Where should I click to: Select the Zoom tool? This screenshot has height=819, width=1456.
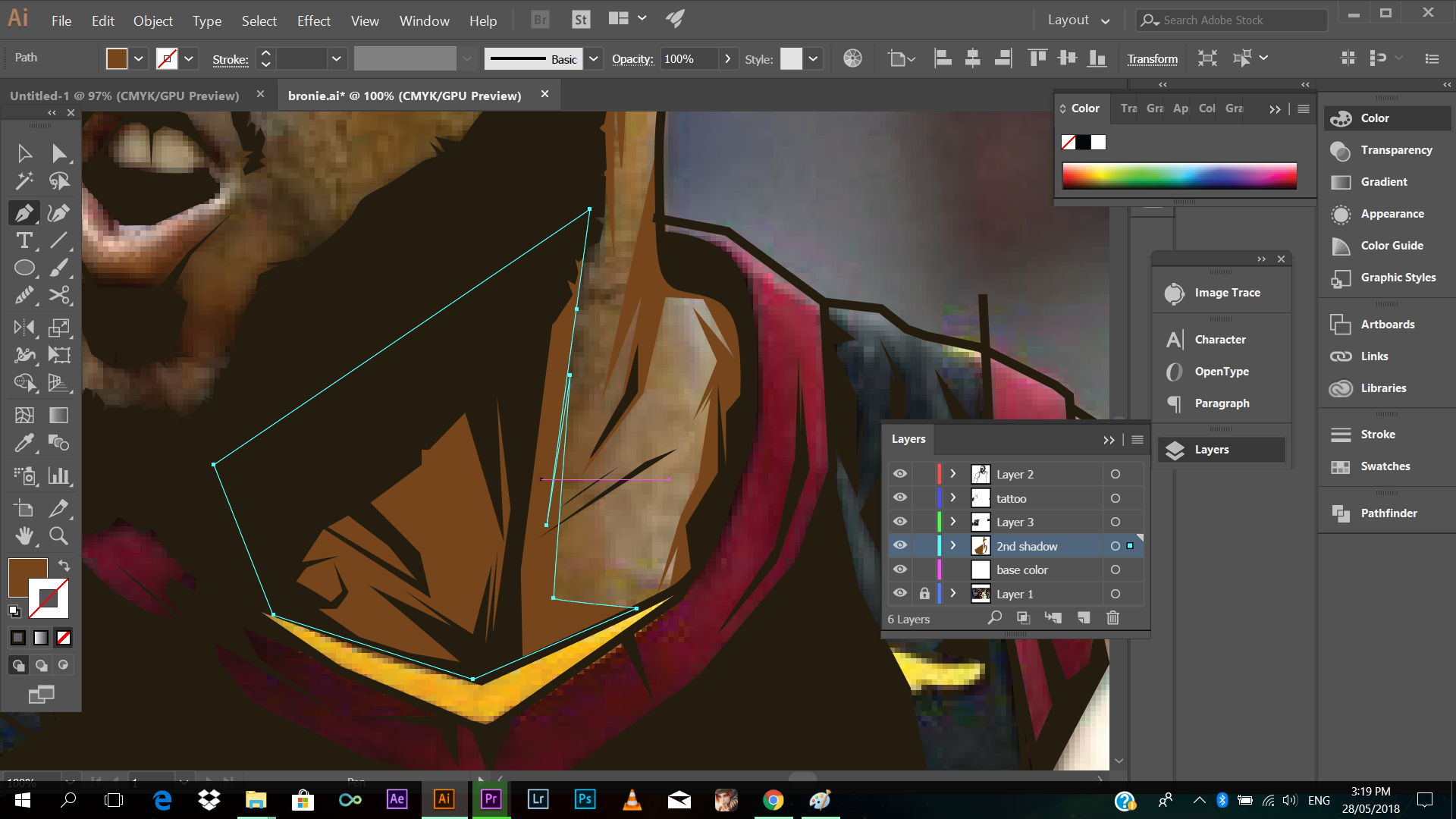(x=59, y=536)
